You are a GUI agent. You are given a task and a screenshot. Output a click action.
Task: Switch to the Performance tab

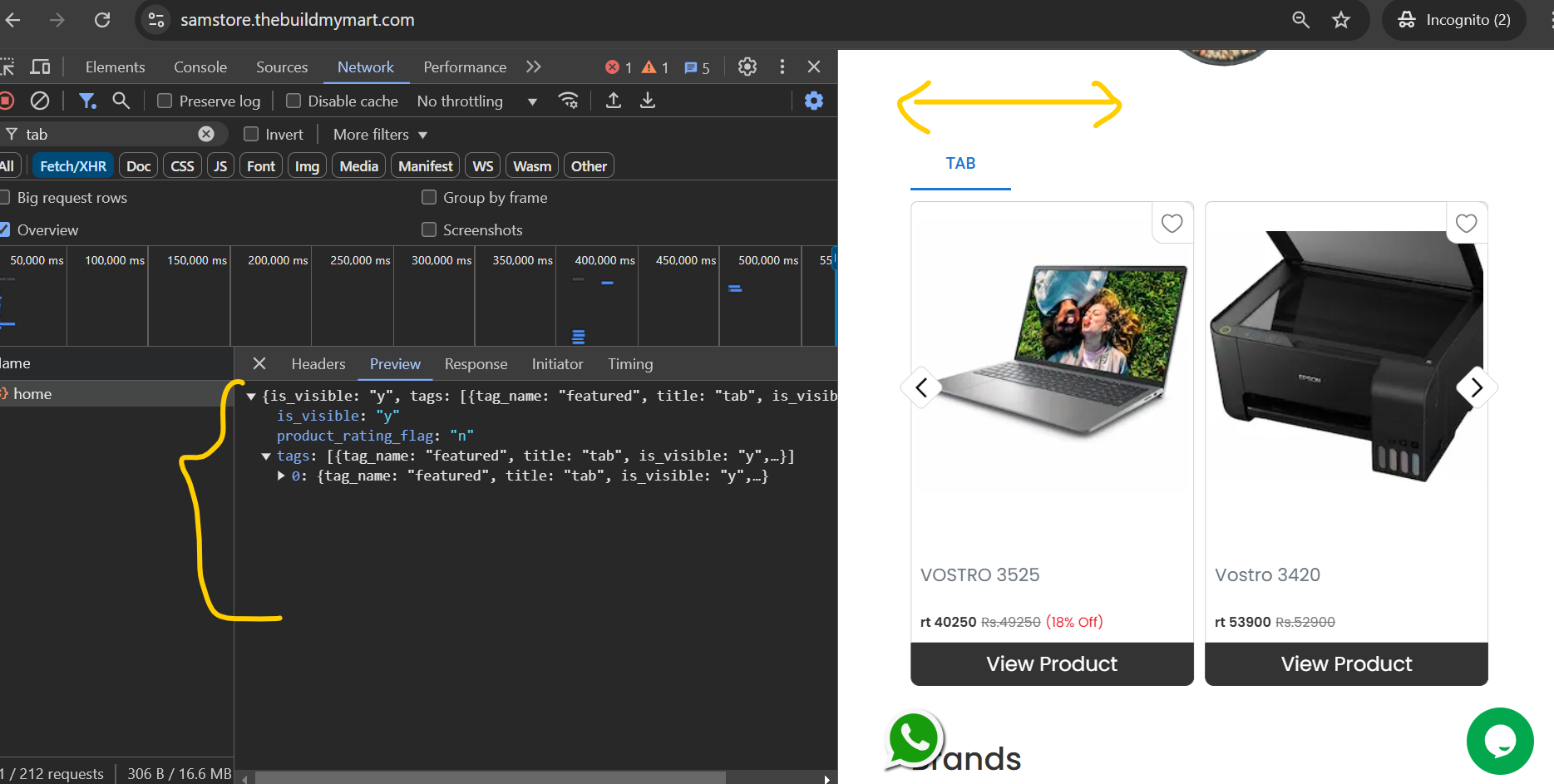(x=465, y=67)
